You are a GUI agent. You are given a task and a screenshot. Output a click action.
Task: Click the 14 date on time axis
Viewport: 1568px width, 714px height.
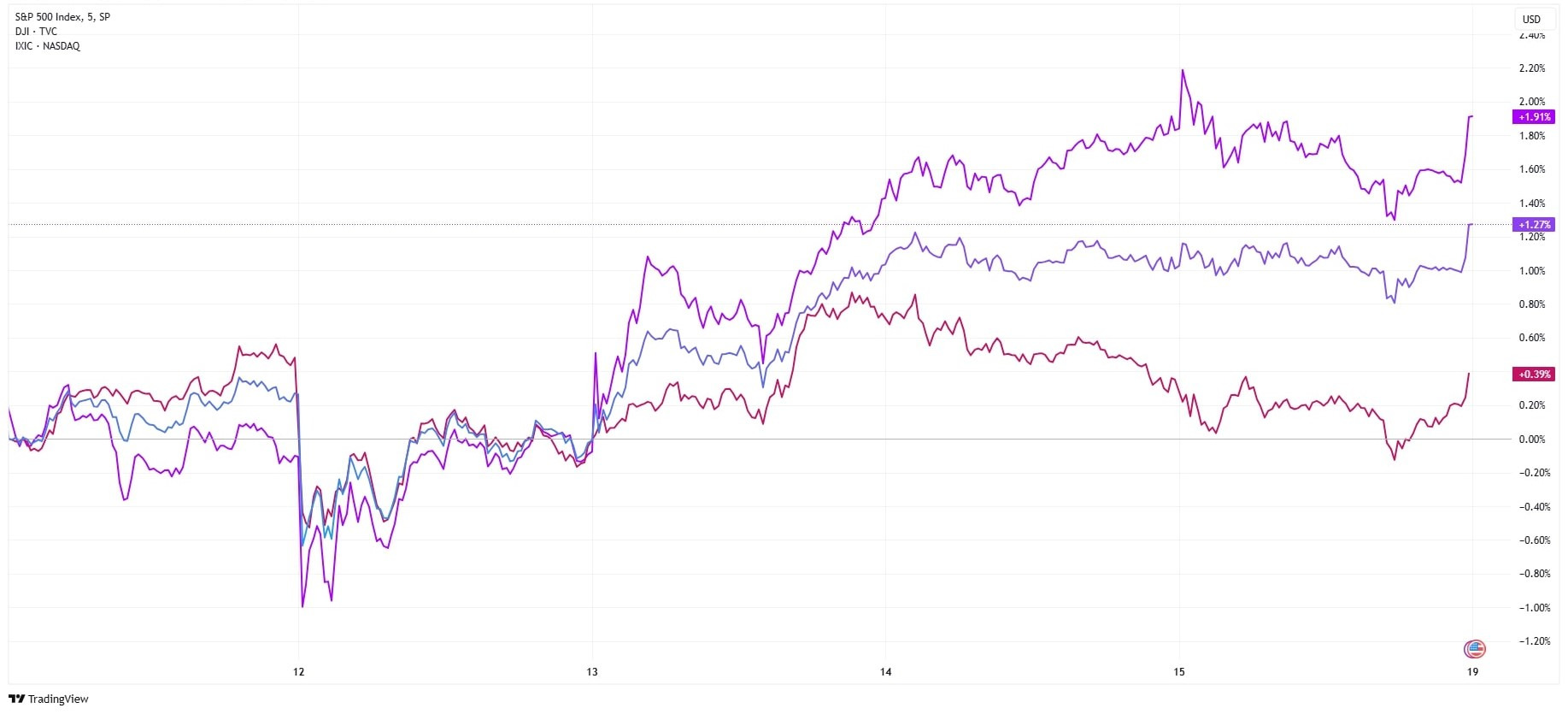click(886, 672)
